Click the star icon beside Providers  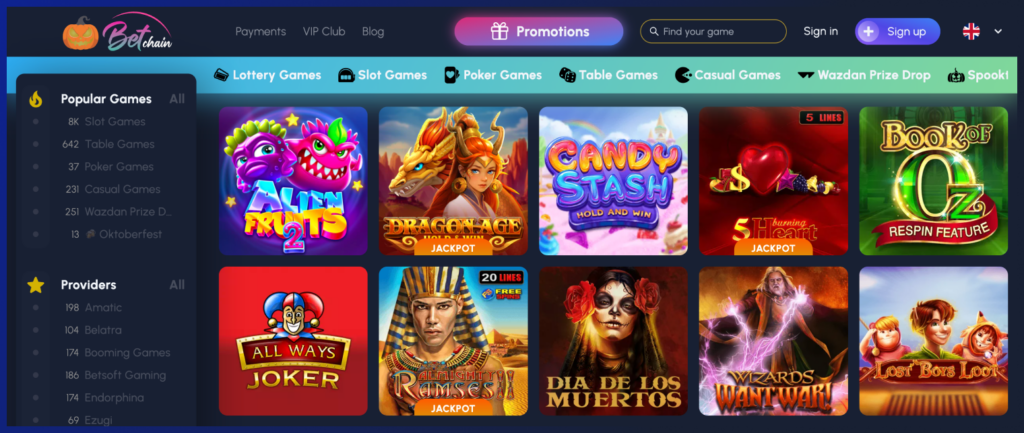click(x=36, y=285)
